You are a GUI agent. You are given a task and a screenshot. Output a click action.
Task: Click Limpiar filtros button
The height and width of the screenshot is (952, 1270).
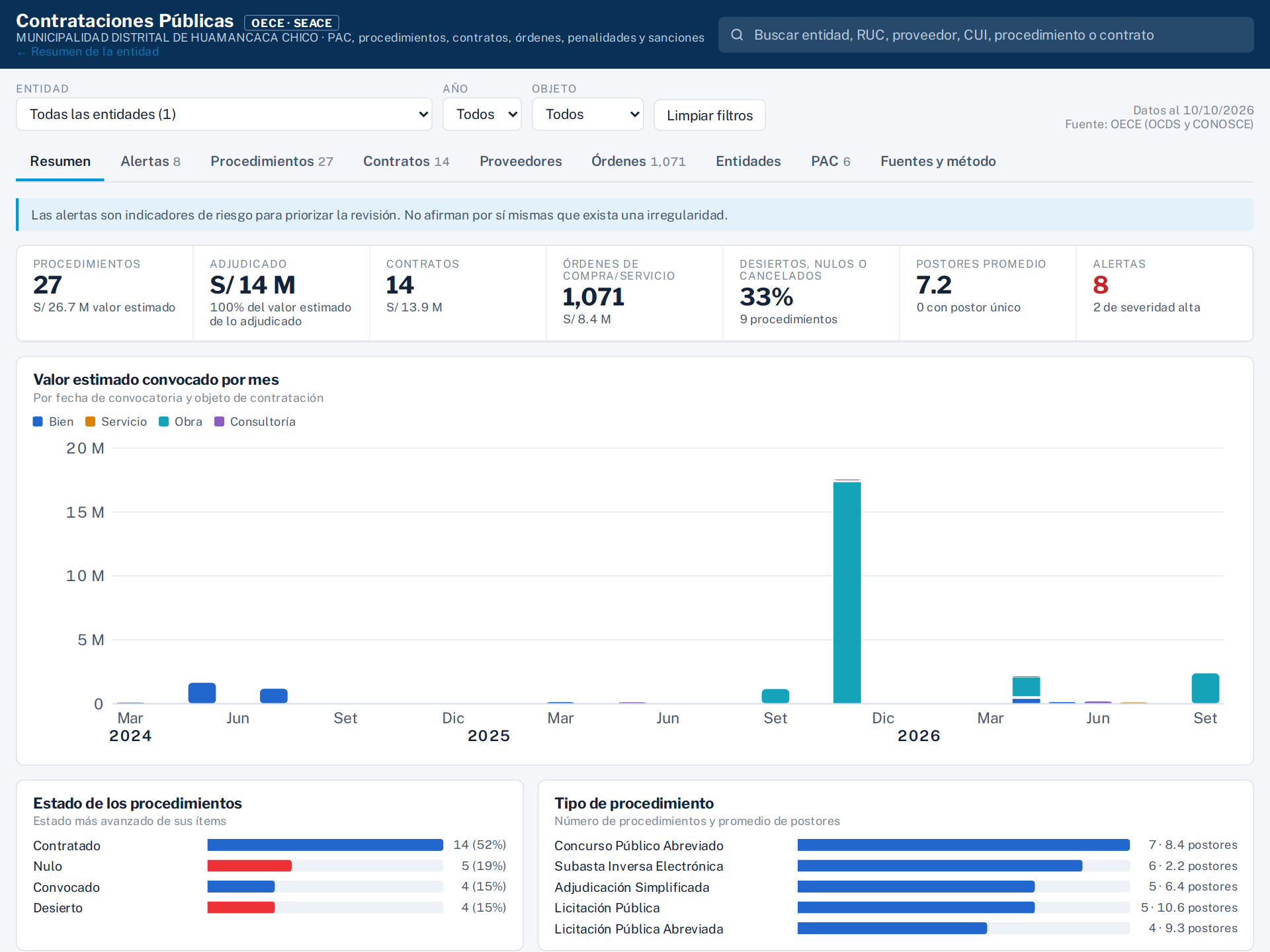tap(710, 115)
